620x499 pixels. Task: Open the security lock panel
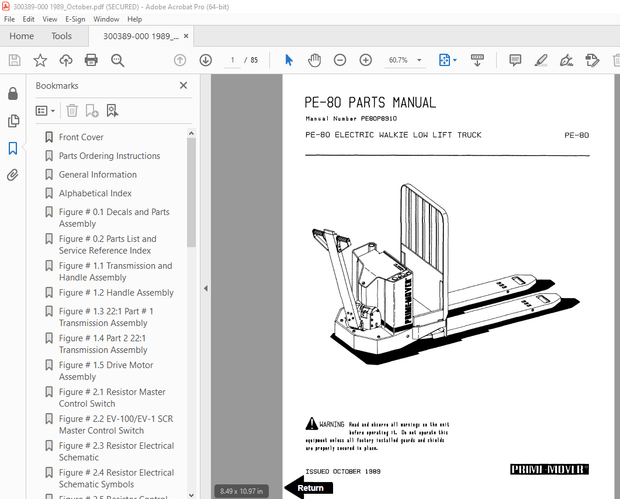[13, 93]
